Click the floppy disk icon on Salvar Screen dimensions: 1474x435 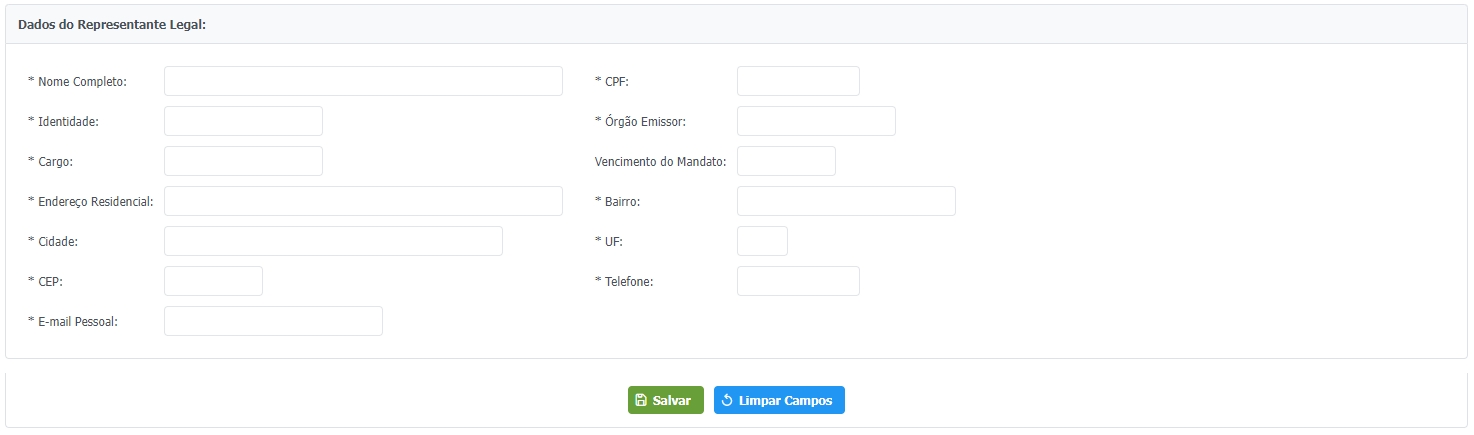[x=641, y=400]
